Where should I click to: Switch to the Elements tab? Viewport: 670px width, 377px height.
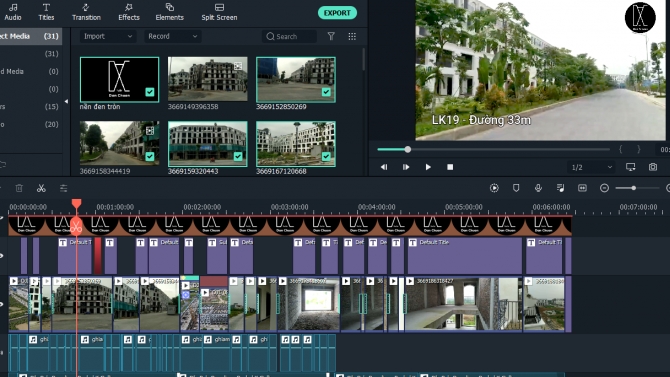[169, 12]
